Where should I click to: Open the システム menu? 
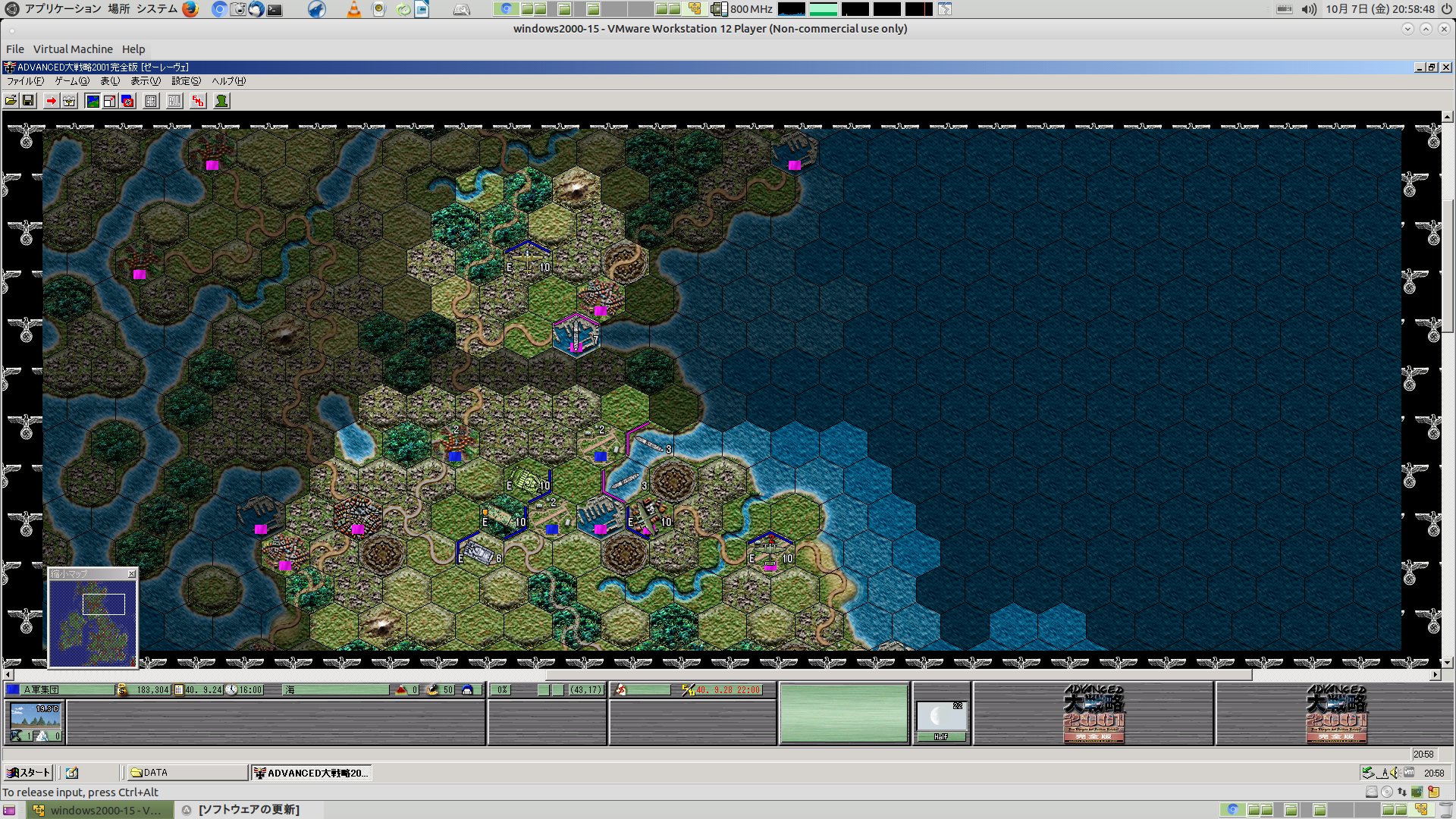(157, 9)
